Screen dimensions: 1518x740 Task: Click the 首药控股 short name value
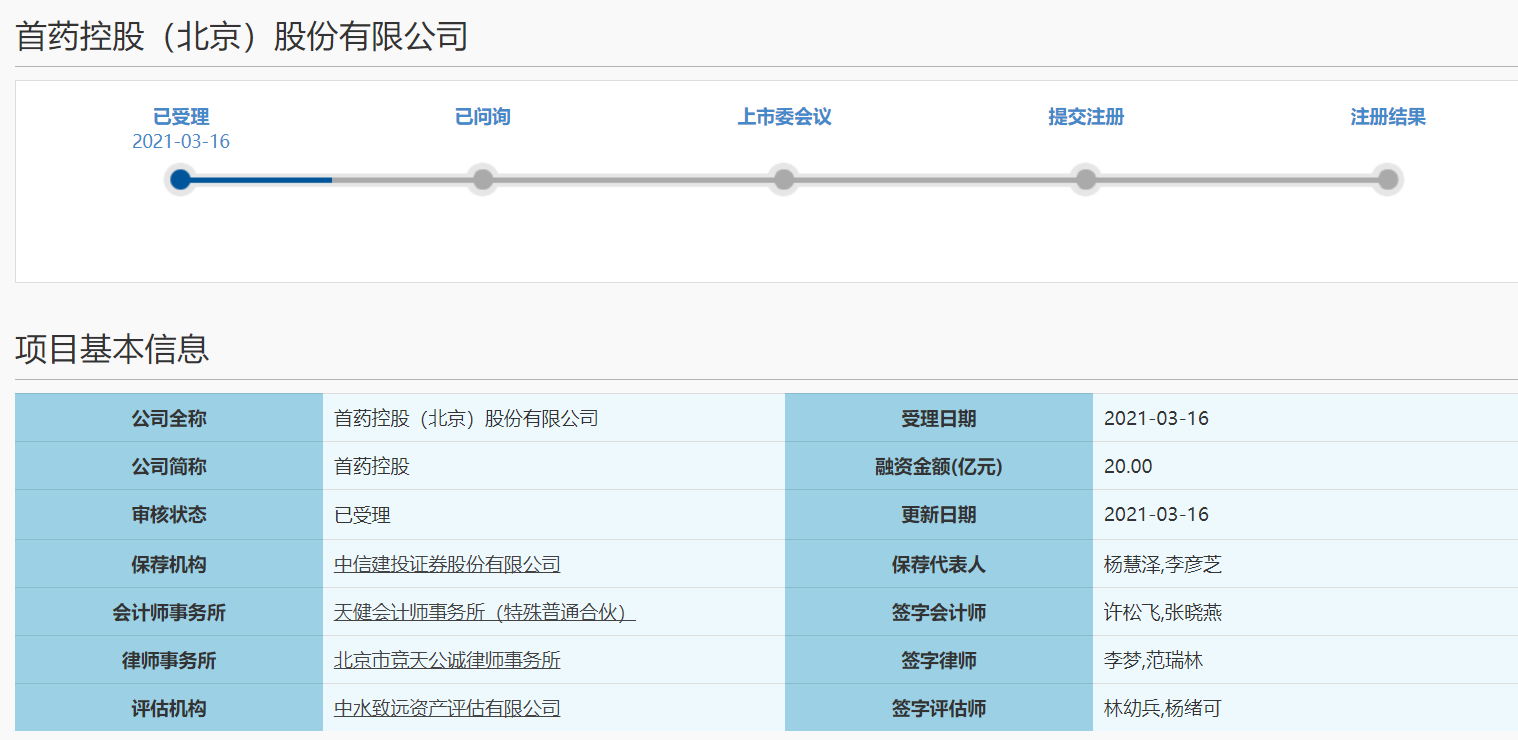(372, 466)
